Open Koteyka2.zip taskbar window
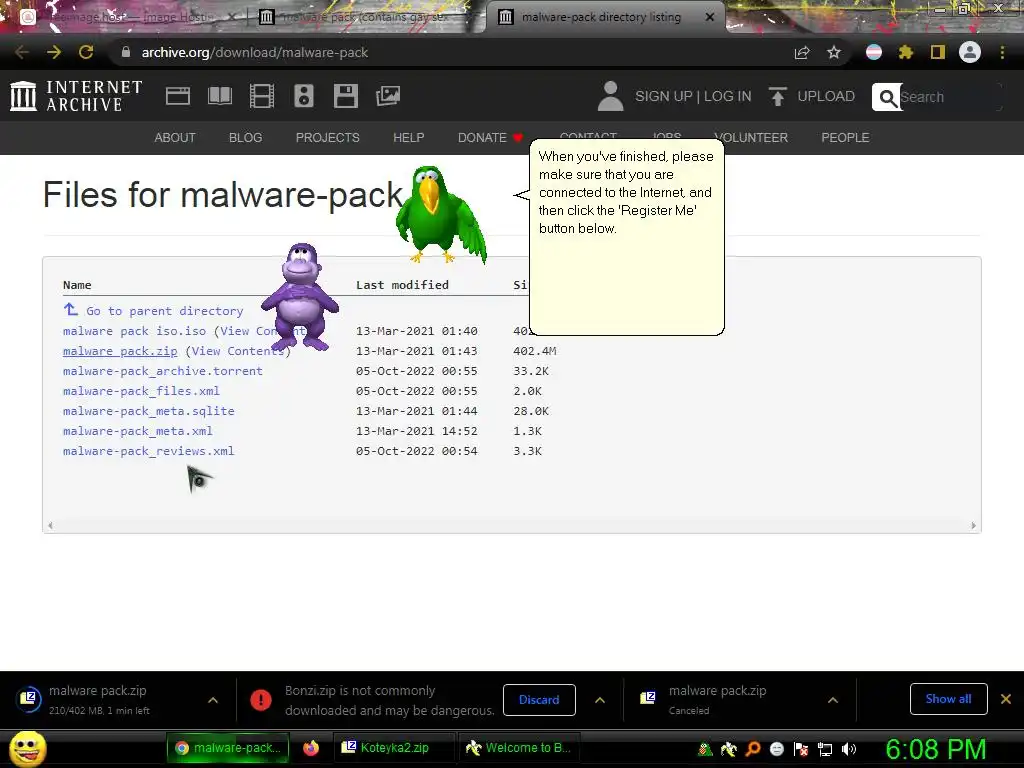Image resolution: width=1024 pixels, height=768 pixels. (x=394, y=748)
